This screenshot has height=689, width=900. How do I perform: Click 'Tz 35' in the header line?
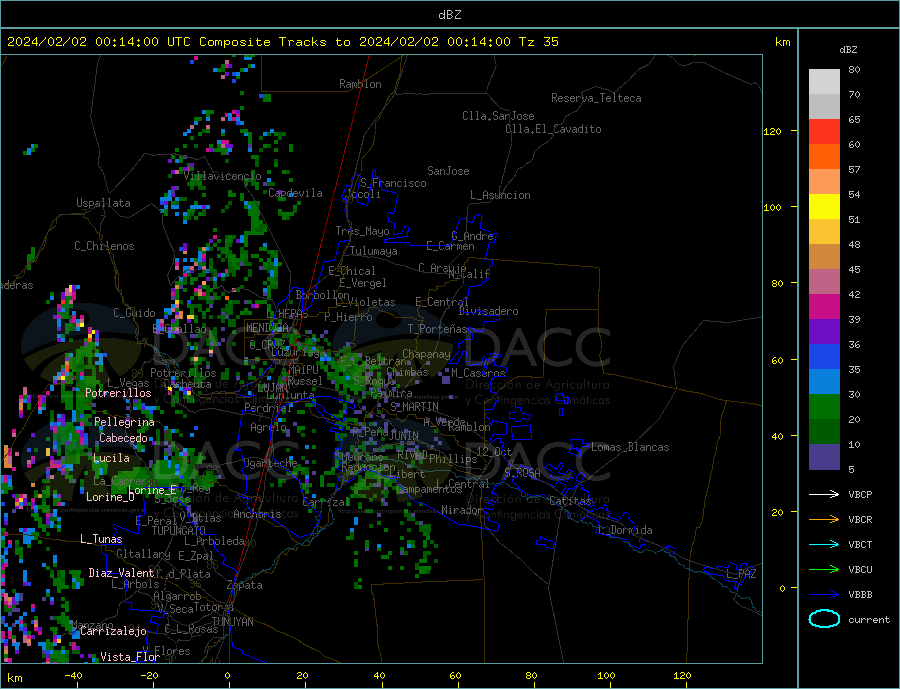(538, 42)
